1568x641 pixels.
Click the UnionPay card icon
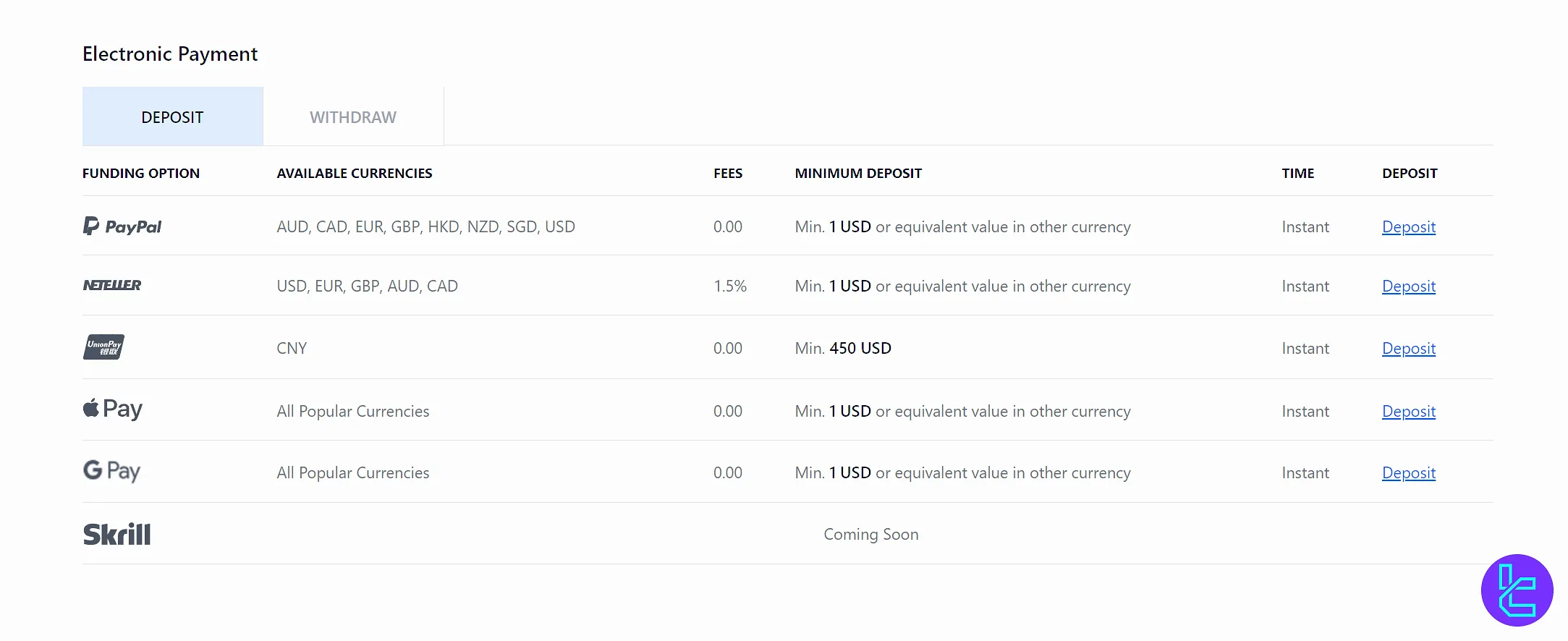point(103,347)
